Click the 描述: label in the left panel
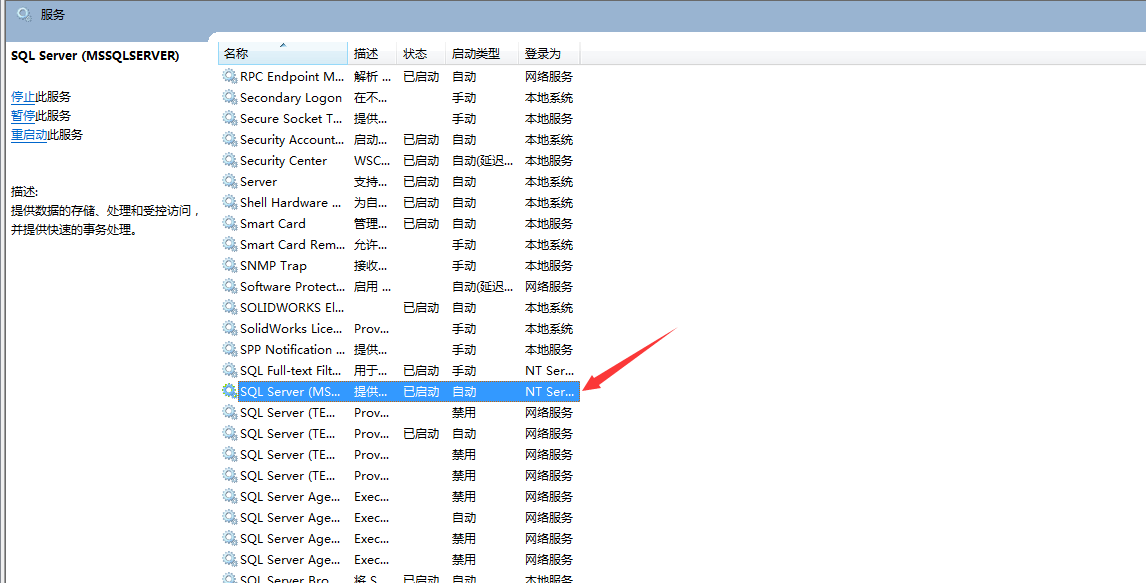 [24, 191]
